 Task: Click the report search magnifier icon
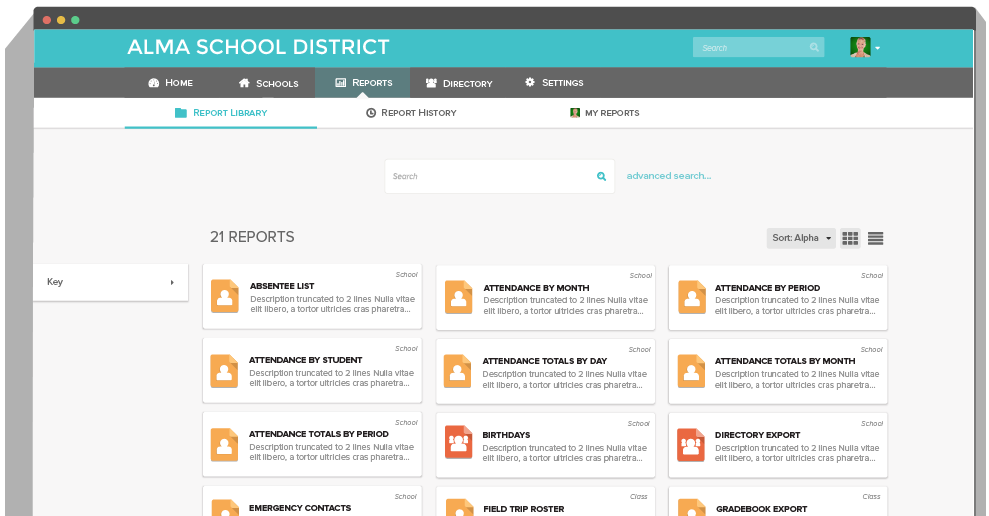602,177
